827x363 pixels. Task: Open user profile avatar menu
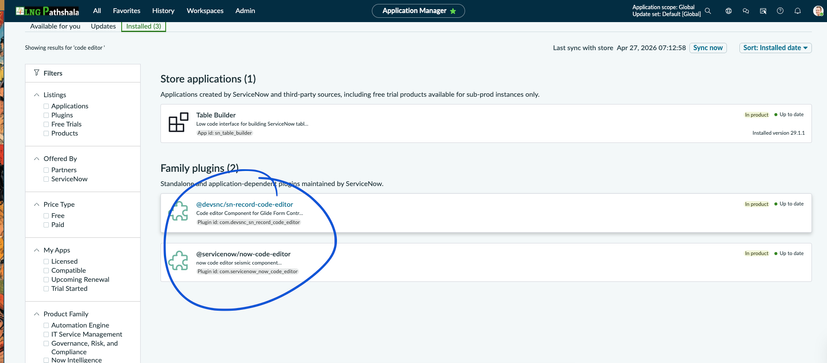pyautogui.click(x=818, y=11)
